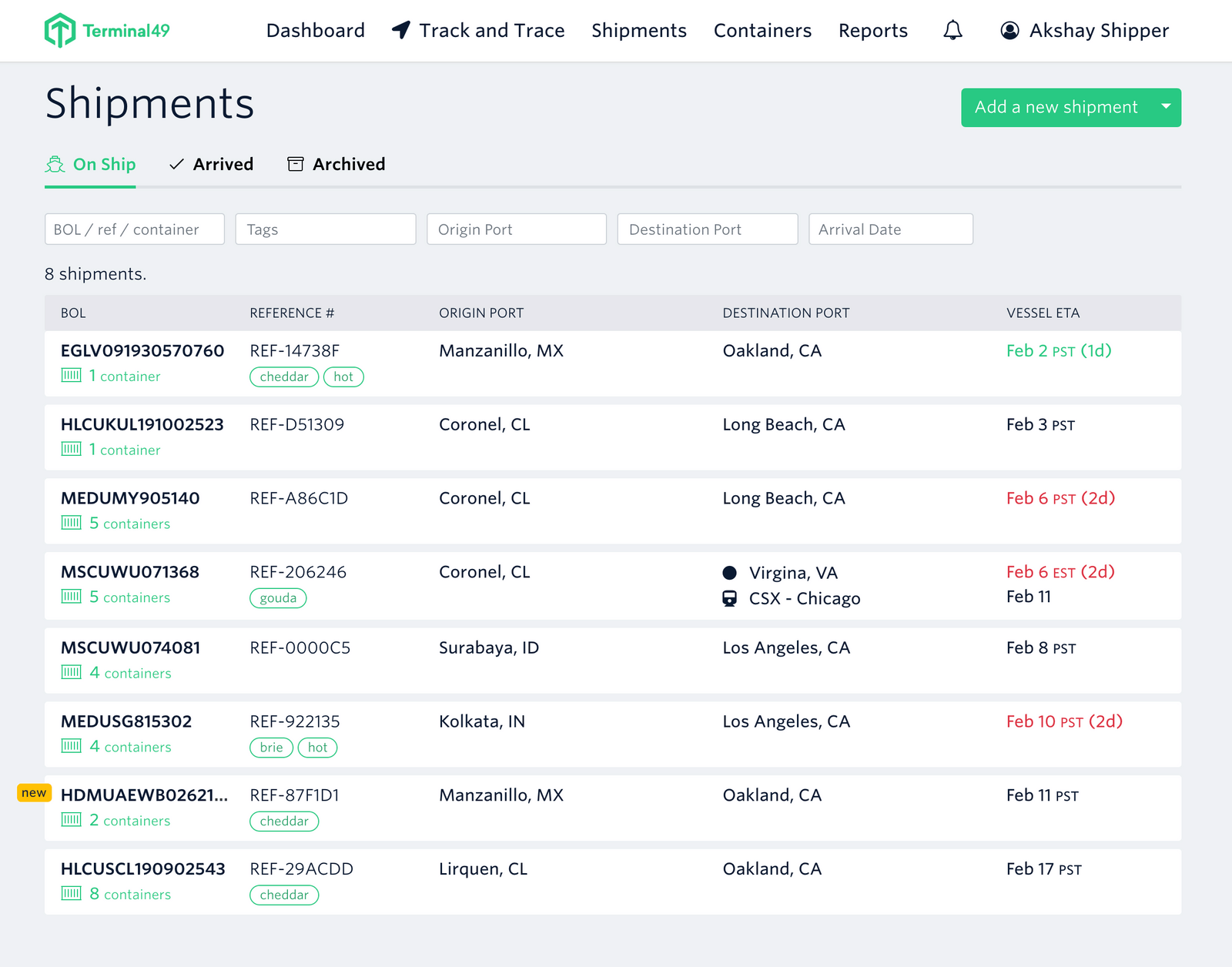
Task: Open the Arrival Date picker
Action: click(x=890, y=229)
